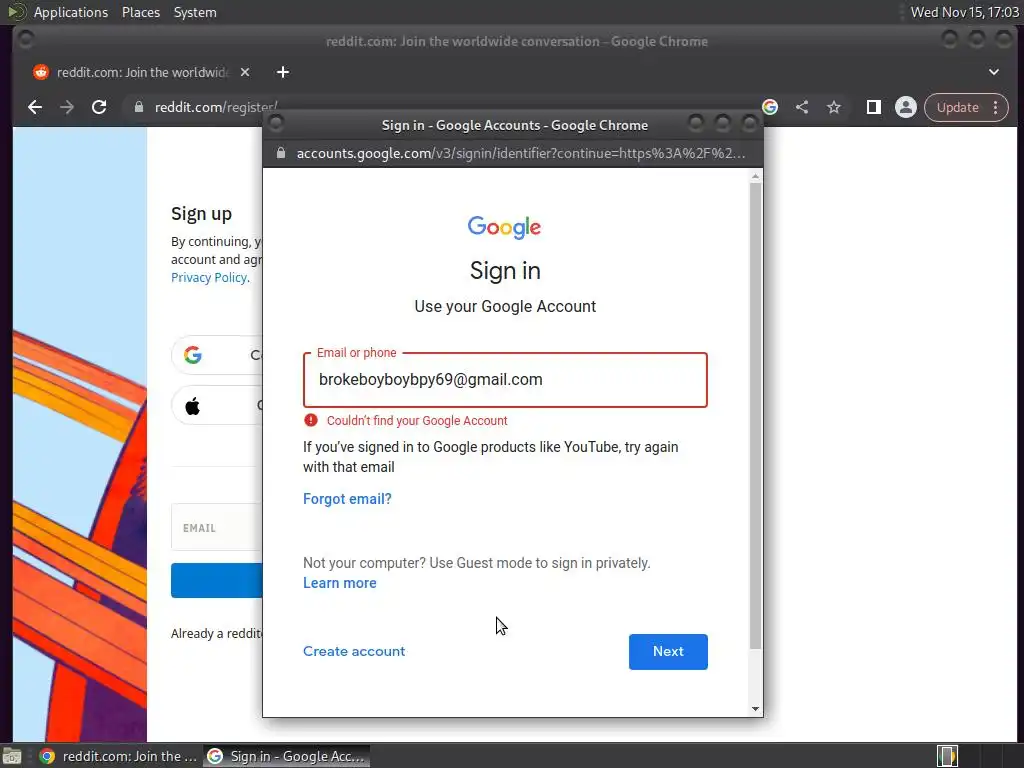Screen dimensions: 1024x768
Task: Switch to reddit.com taskbar window
Action: (118, 756)
